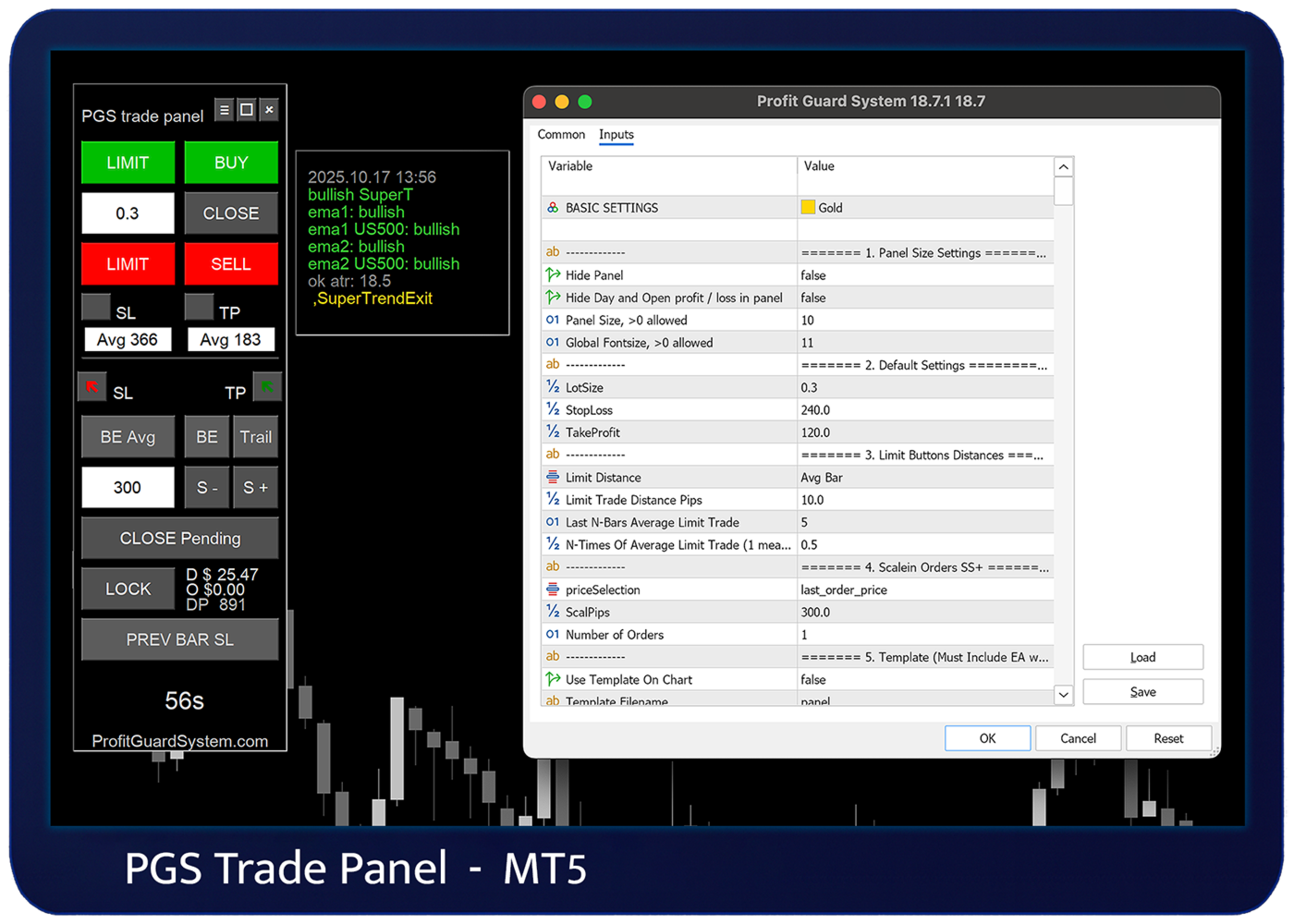This screenshot has width=1294, height=924.
Task: Click the enum icon beside priceSelection
Action: (553, 590)
